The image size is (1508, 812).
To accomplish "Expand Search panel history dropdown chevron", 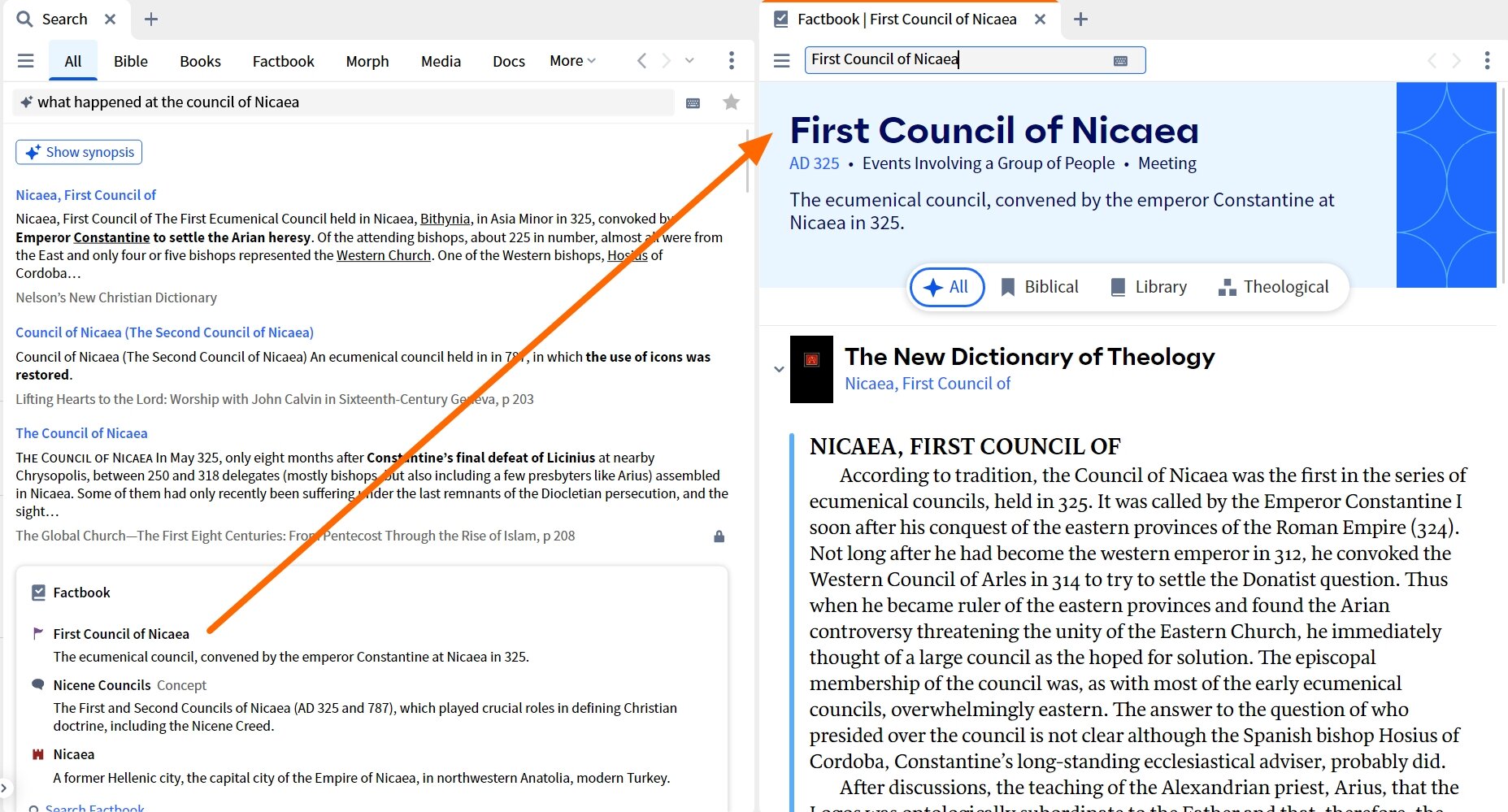I will point(690,61).
